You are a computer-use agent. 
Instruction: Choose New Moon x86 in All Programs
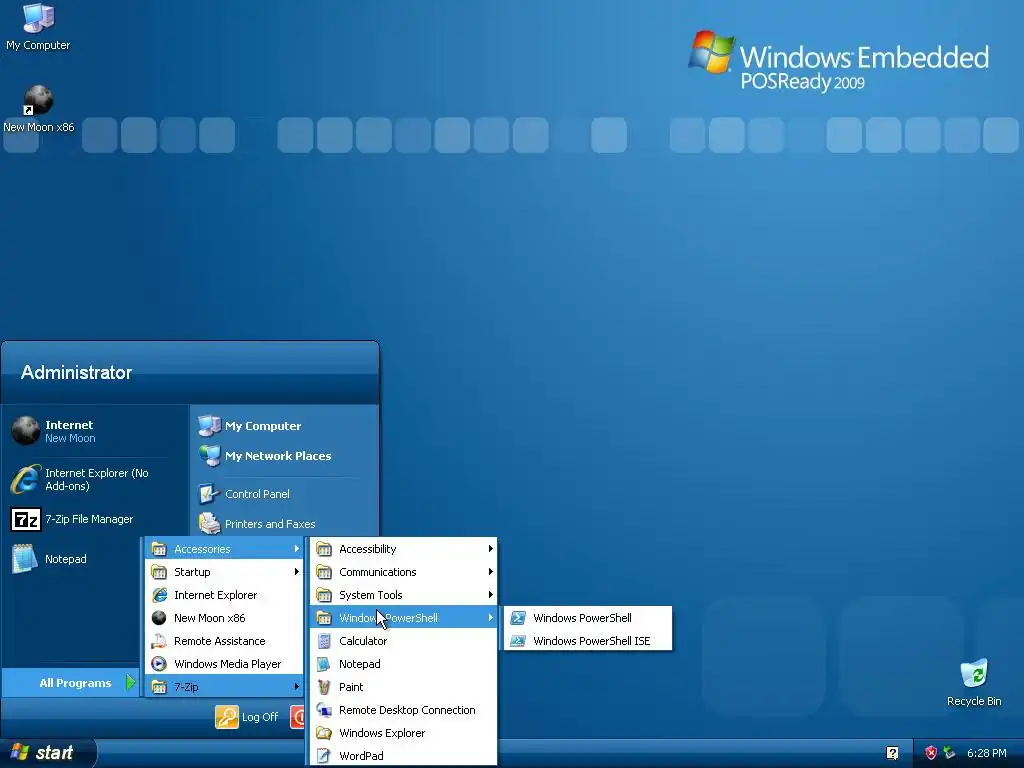pyautogui.click(x=224, y=618)
